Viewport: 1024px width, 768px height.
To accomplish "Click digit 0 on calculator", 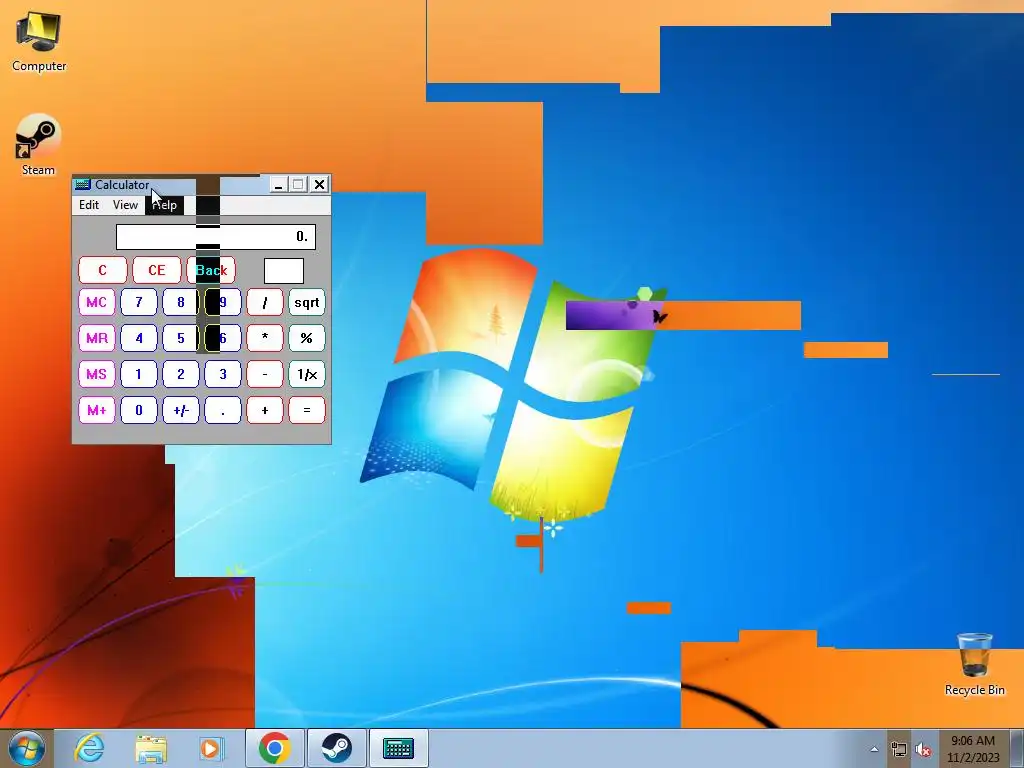I will pyautogui.click(x=138, y=410).
